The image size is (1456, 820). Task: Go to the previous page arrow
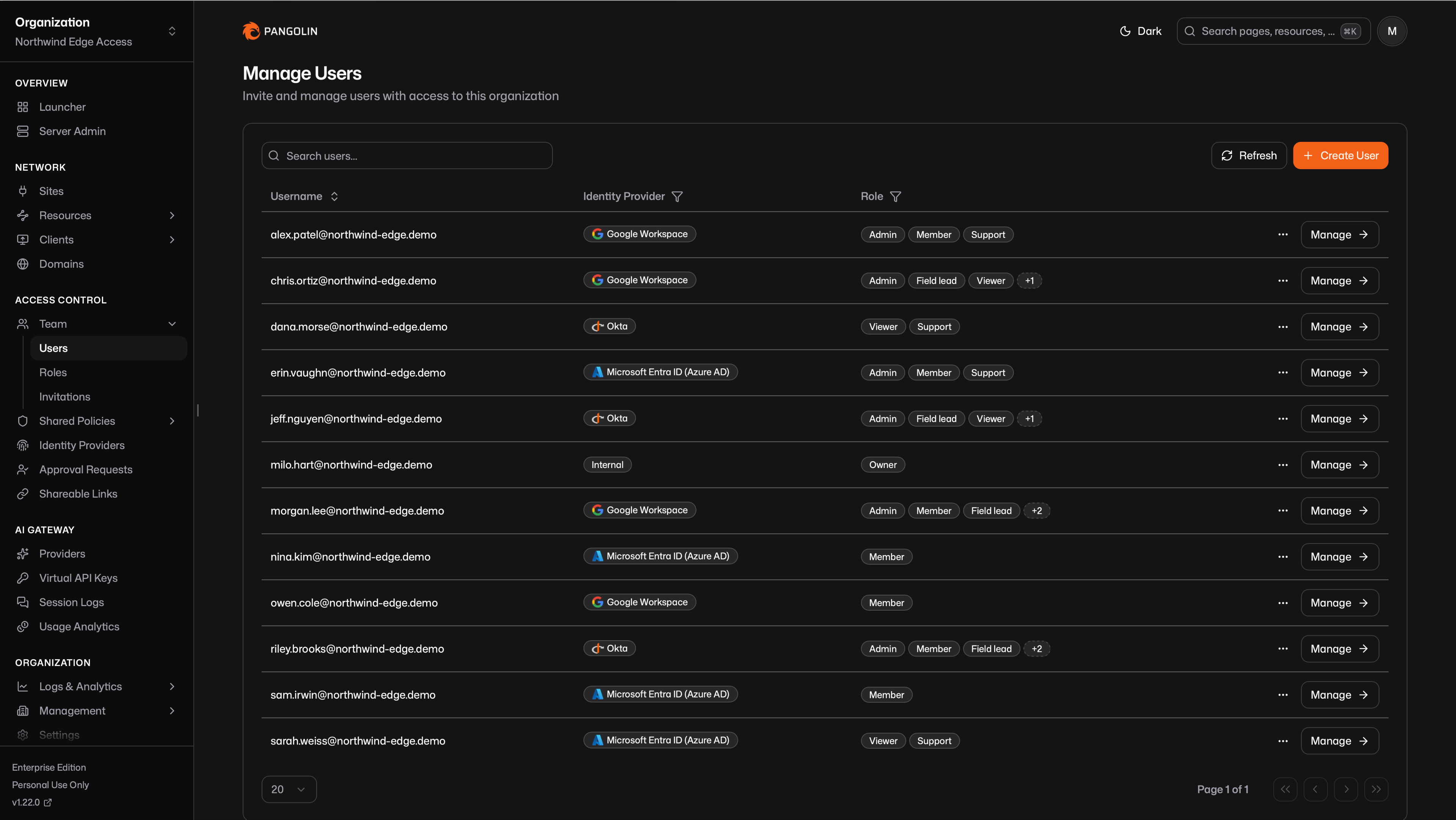point(1316,789)
